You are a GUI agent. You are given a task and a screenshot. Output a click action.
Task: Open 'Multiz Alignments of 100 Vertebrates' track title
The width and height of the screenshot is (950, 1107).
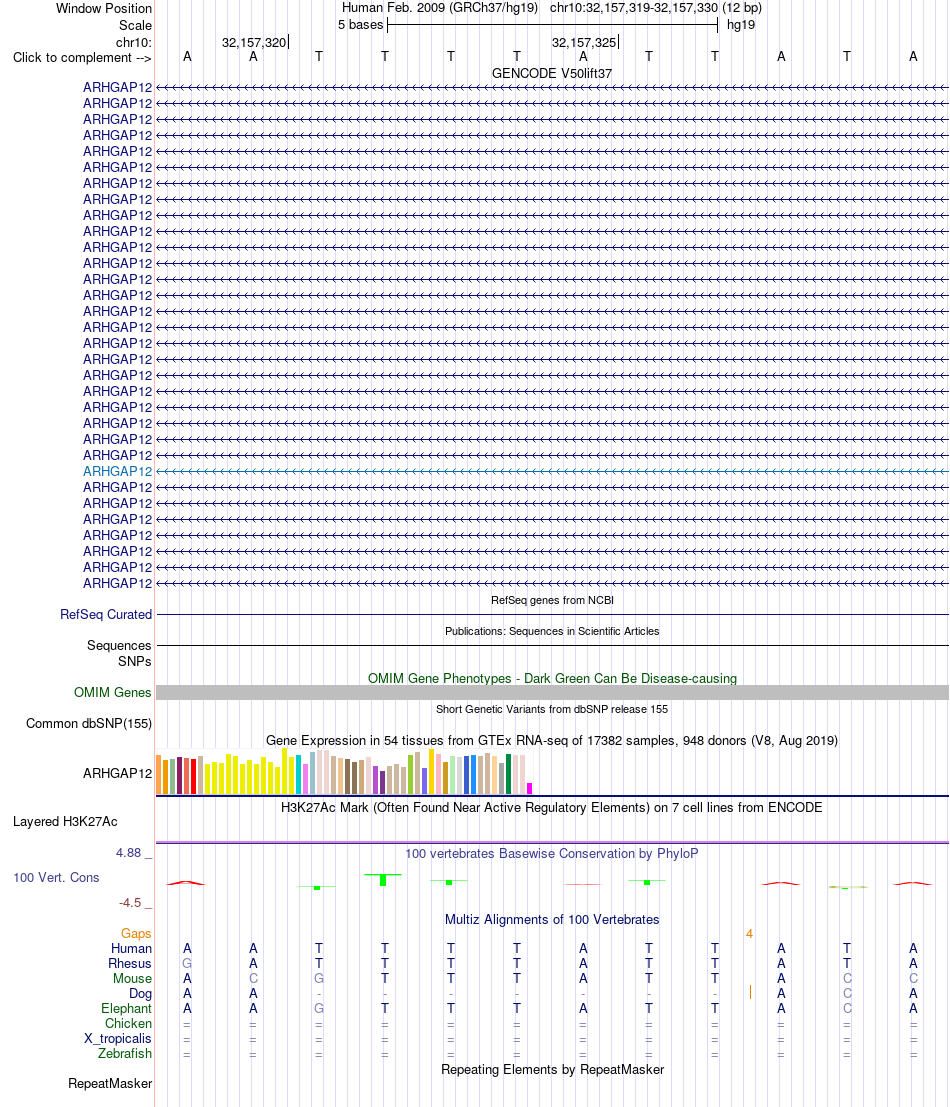(552, 920)
